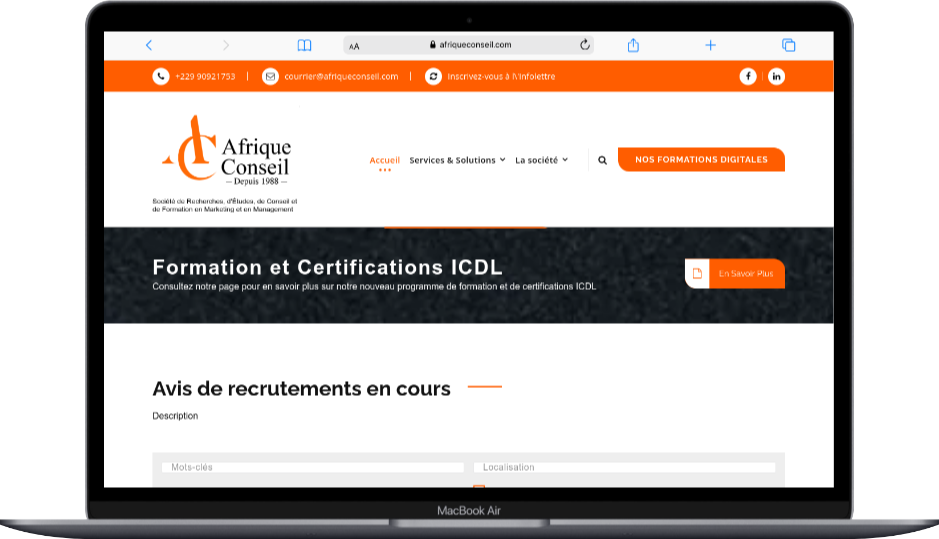The image size is (939, 539).
Task: Expand the Services & Solutions menu
Action: coord(457,160)
